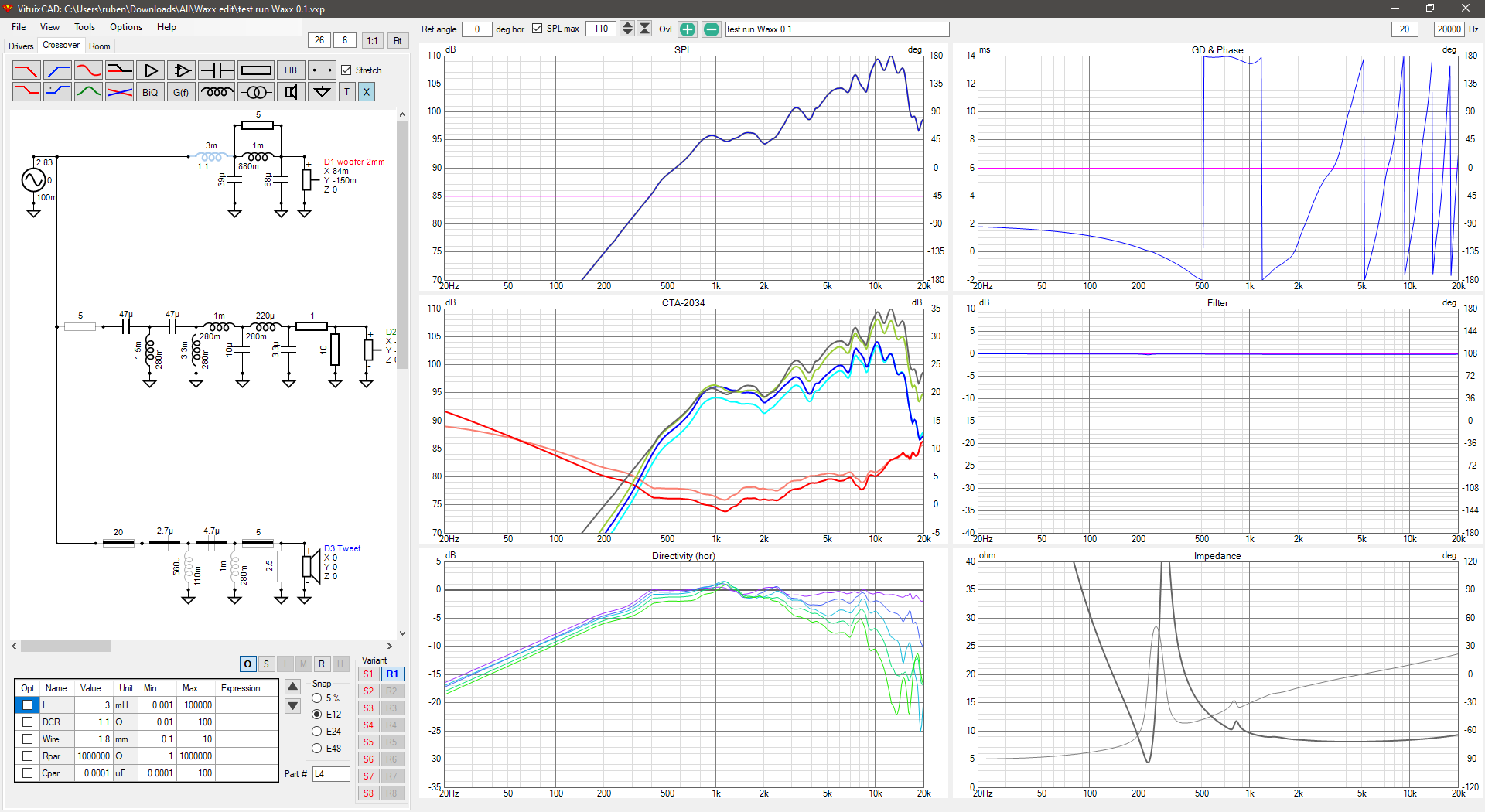Viewport: 1485px width, 812px height.
Task: Click the horizontal schematic scrollbar thumb
Action: (66, 646)
